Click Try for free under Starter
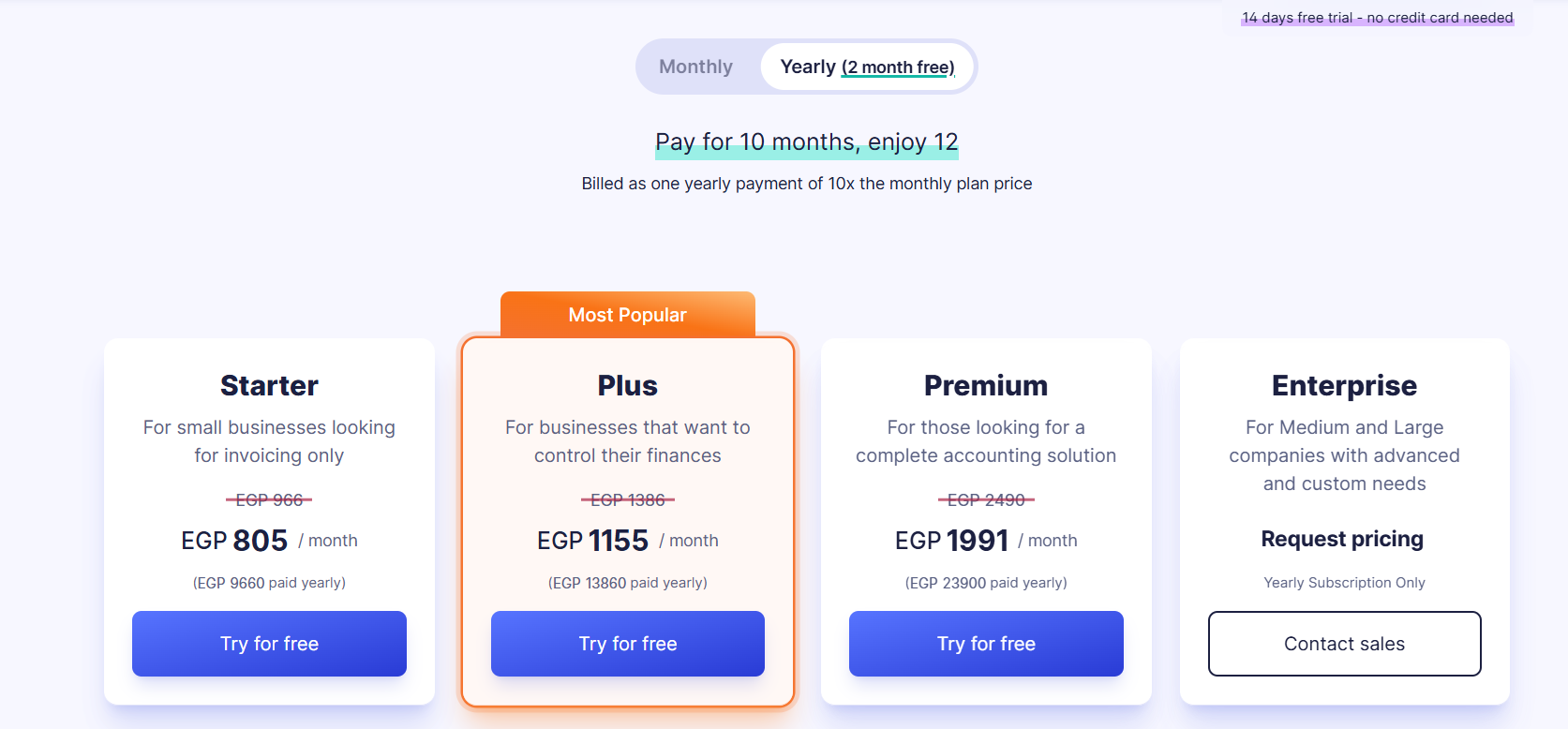 point(269,644)
